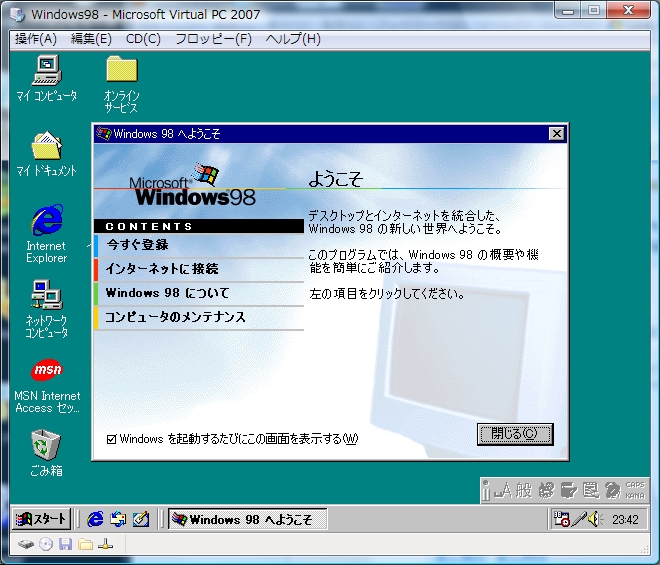660x565 pixels.
Task: Select the マイ ドキュメント desktop icon
Action: [x=47, y=153]
